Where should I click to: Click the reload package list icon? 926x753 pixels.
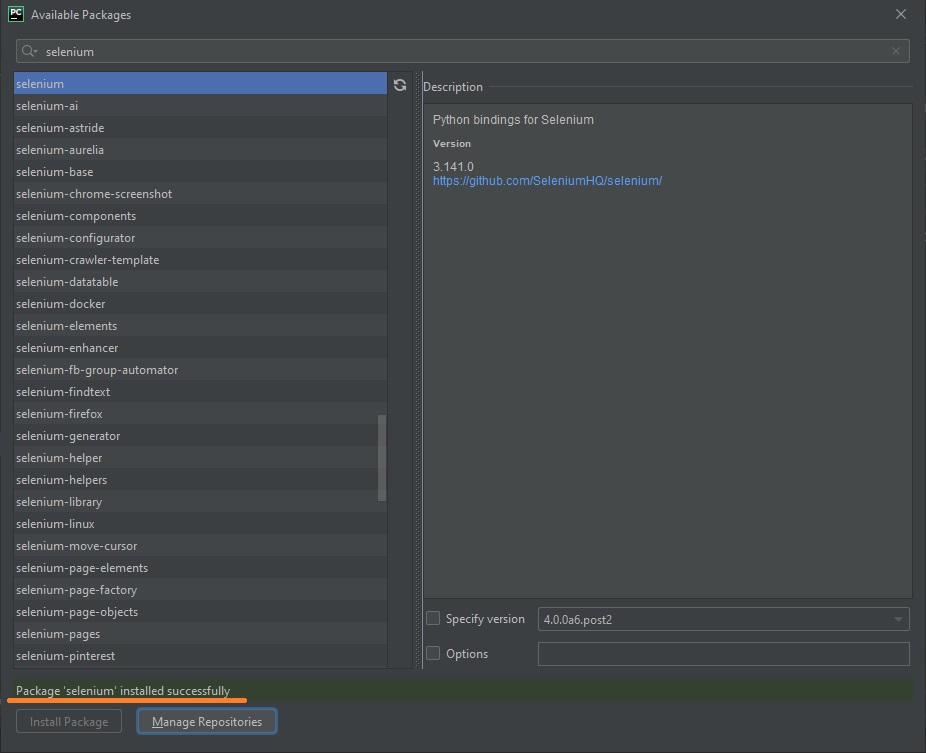[x=400, y=85]
